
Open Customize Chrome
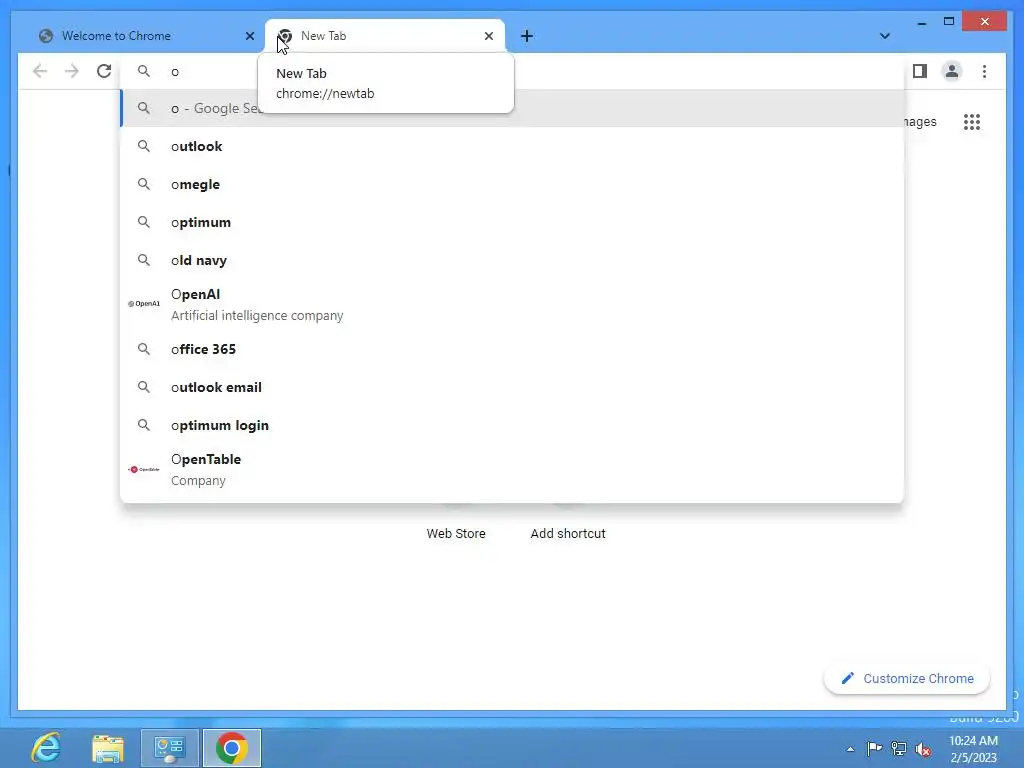tap(907, 679)
